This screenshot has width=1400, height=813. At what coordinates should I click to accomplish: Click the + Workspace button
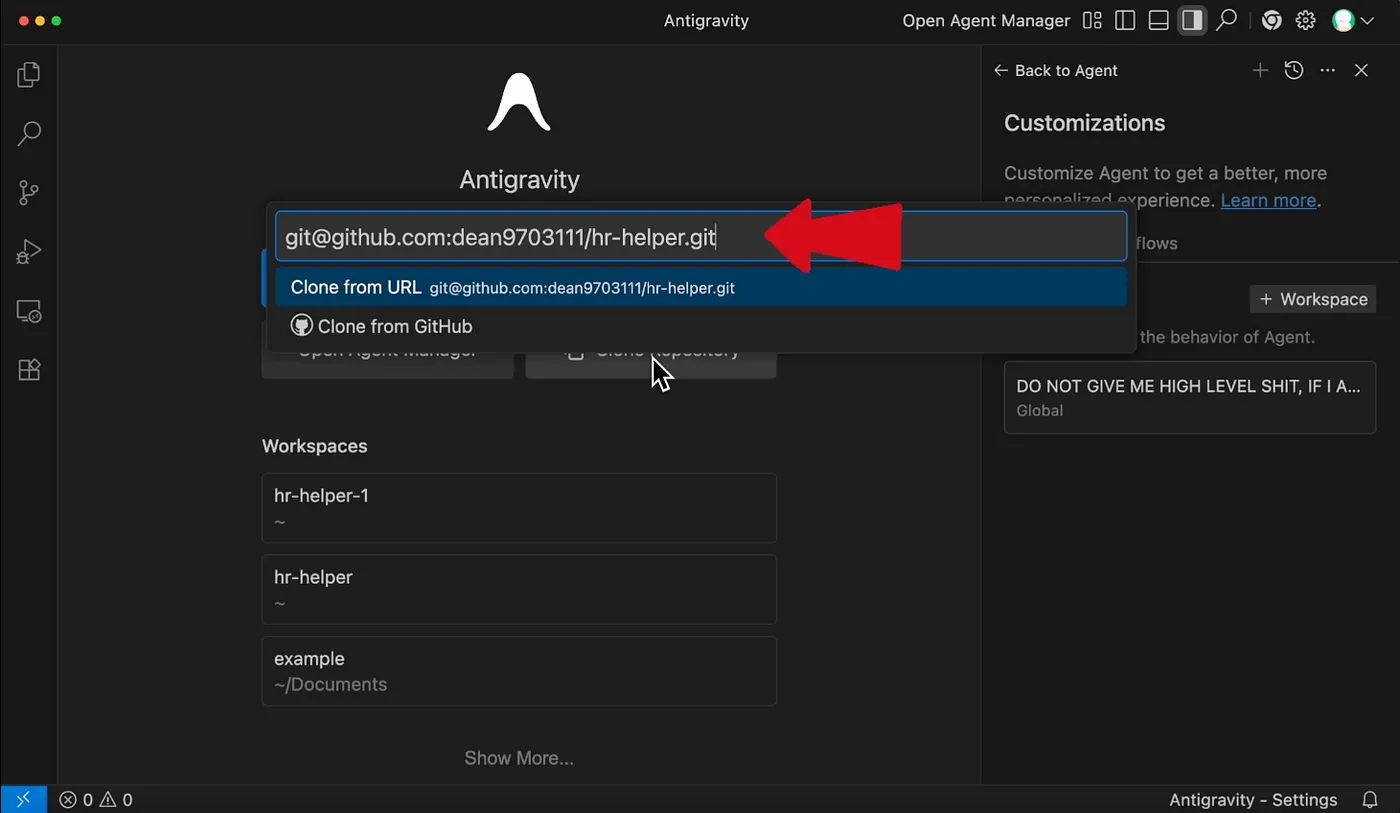[1313, 299]
